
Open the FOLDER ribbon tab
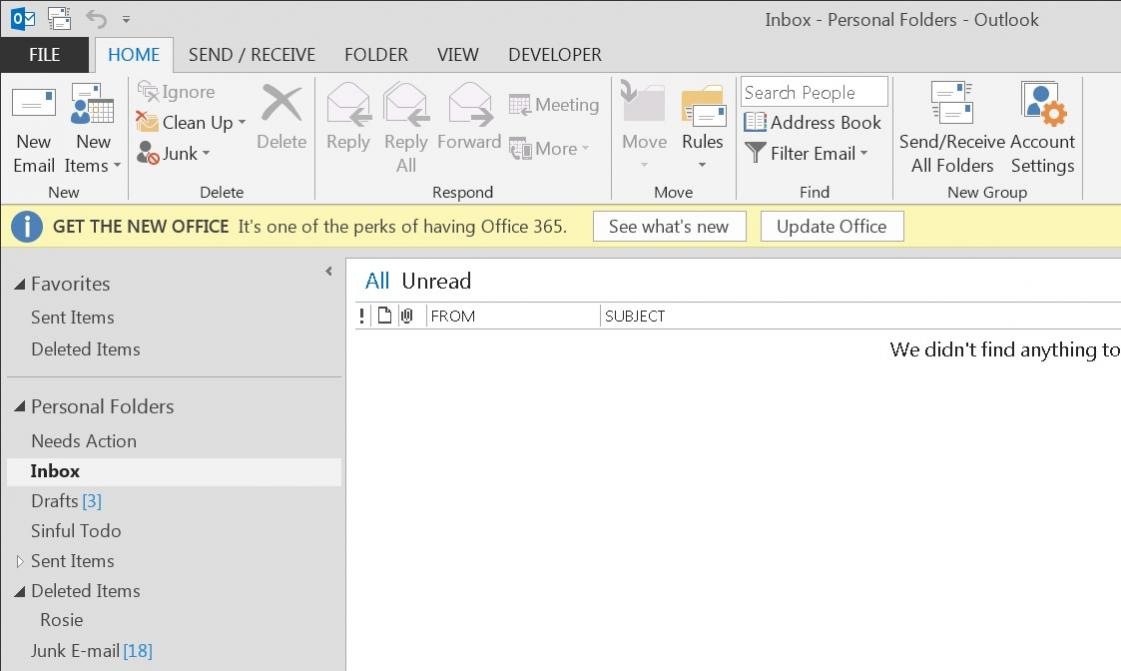(376, 54)
